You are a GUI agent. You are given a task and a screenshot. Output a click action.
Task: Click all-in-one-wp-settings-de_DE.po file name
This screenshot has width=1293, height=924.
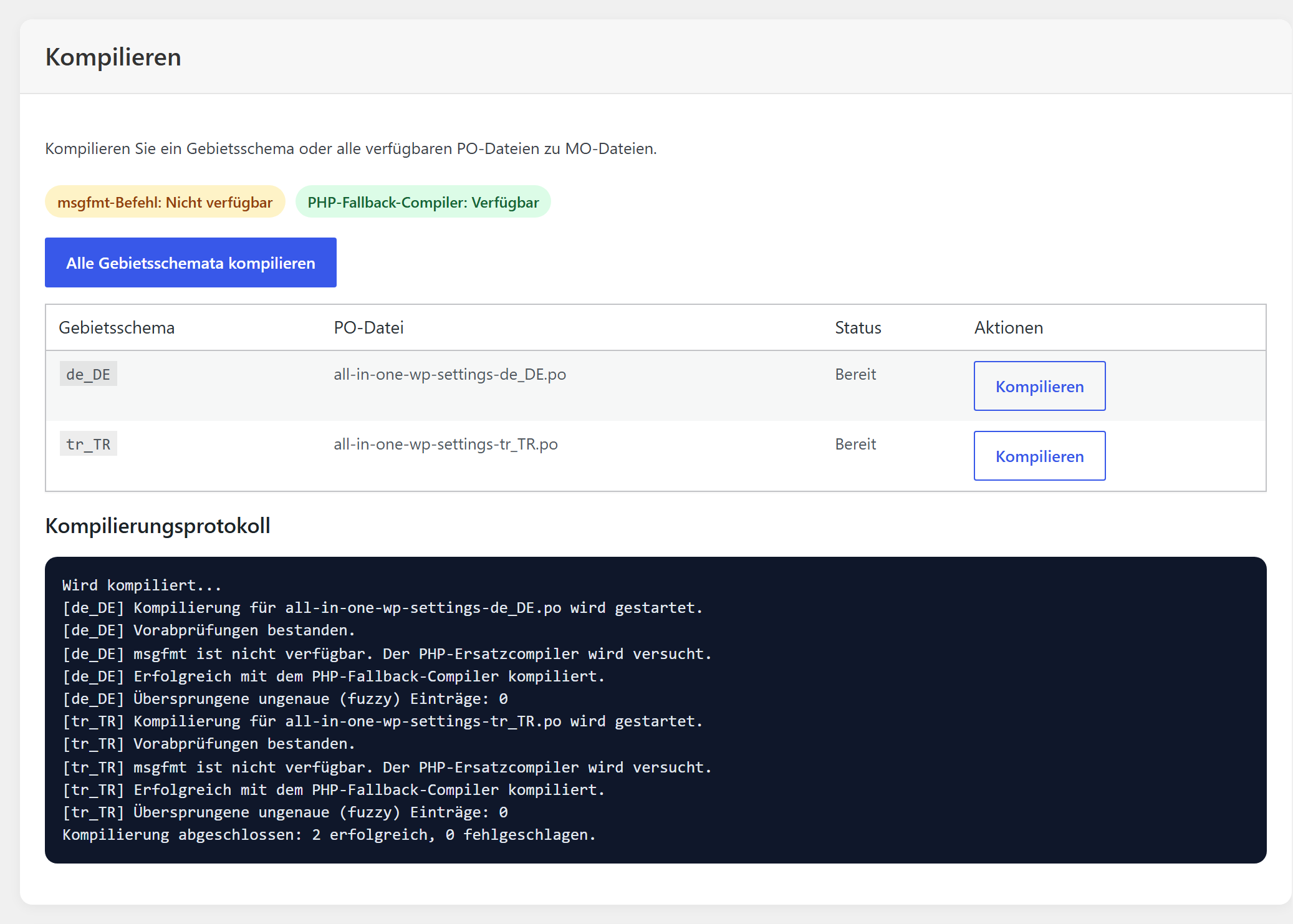pos(450,374)
